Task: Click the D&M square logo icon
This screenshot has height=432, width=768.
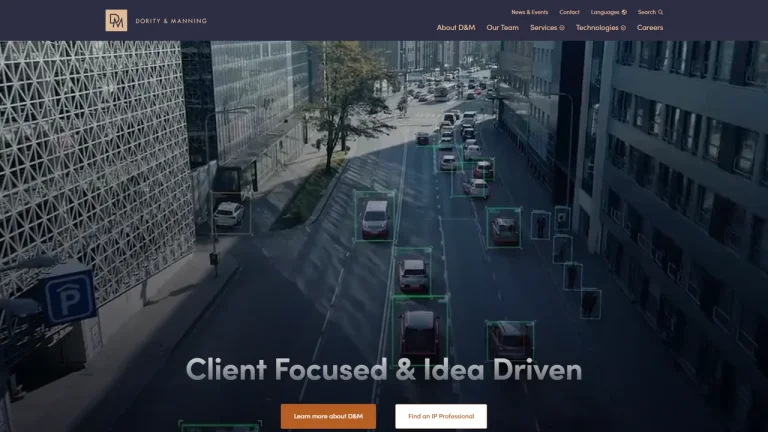Action: [116, 21]
